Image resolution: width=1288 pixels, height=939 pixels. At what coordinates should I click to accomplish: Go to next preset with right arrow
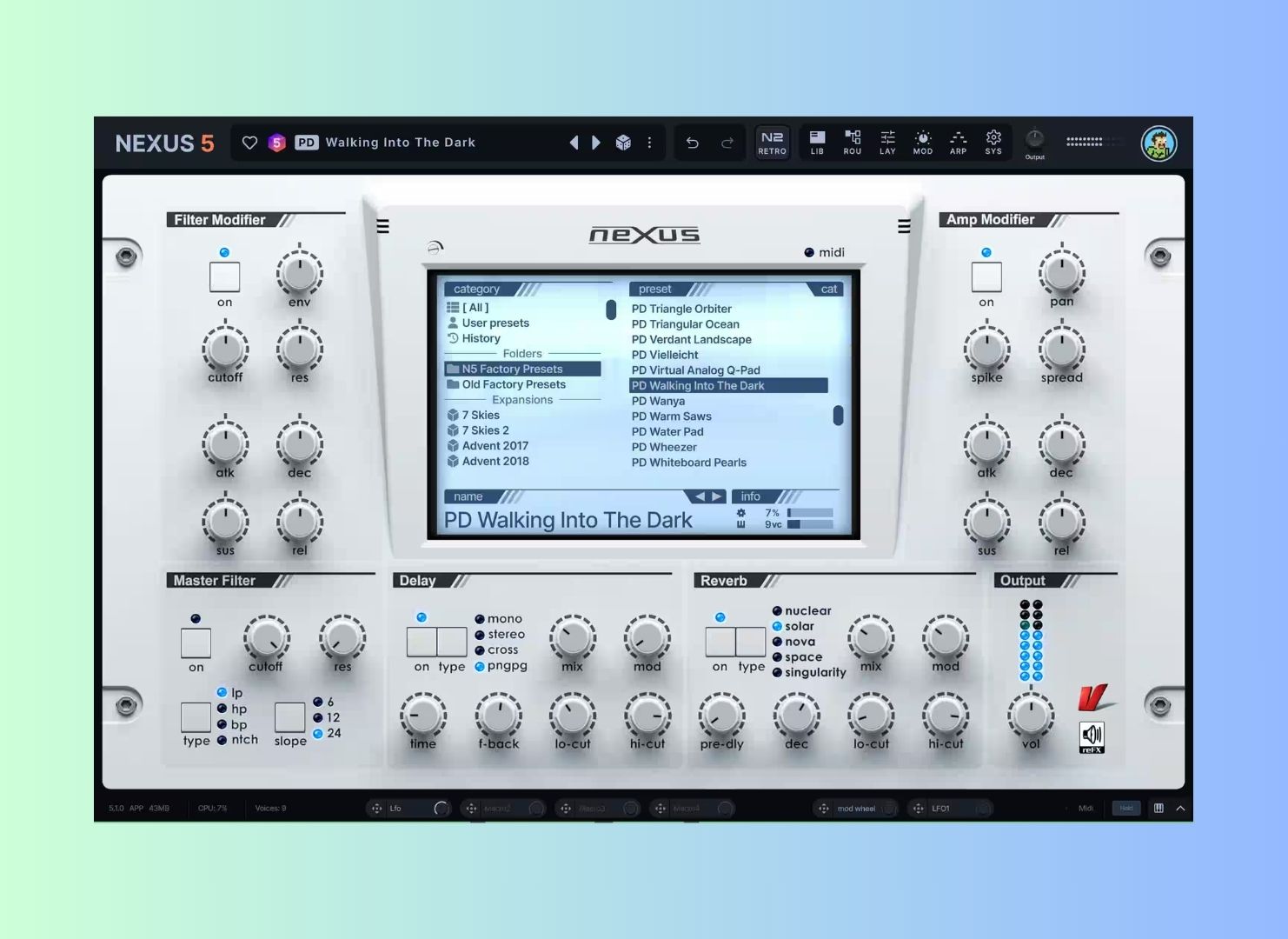(596, 143)
